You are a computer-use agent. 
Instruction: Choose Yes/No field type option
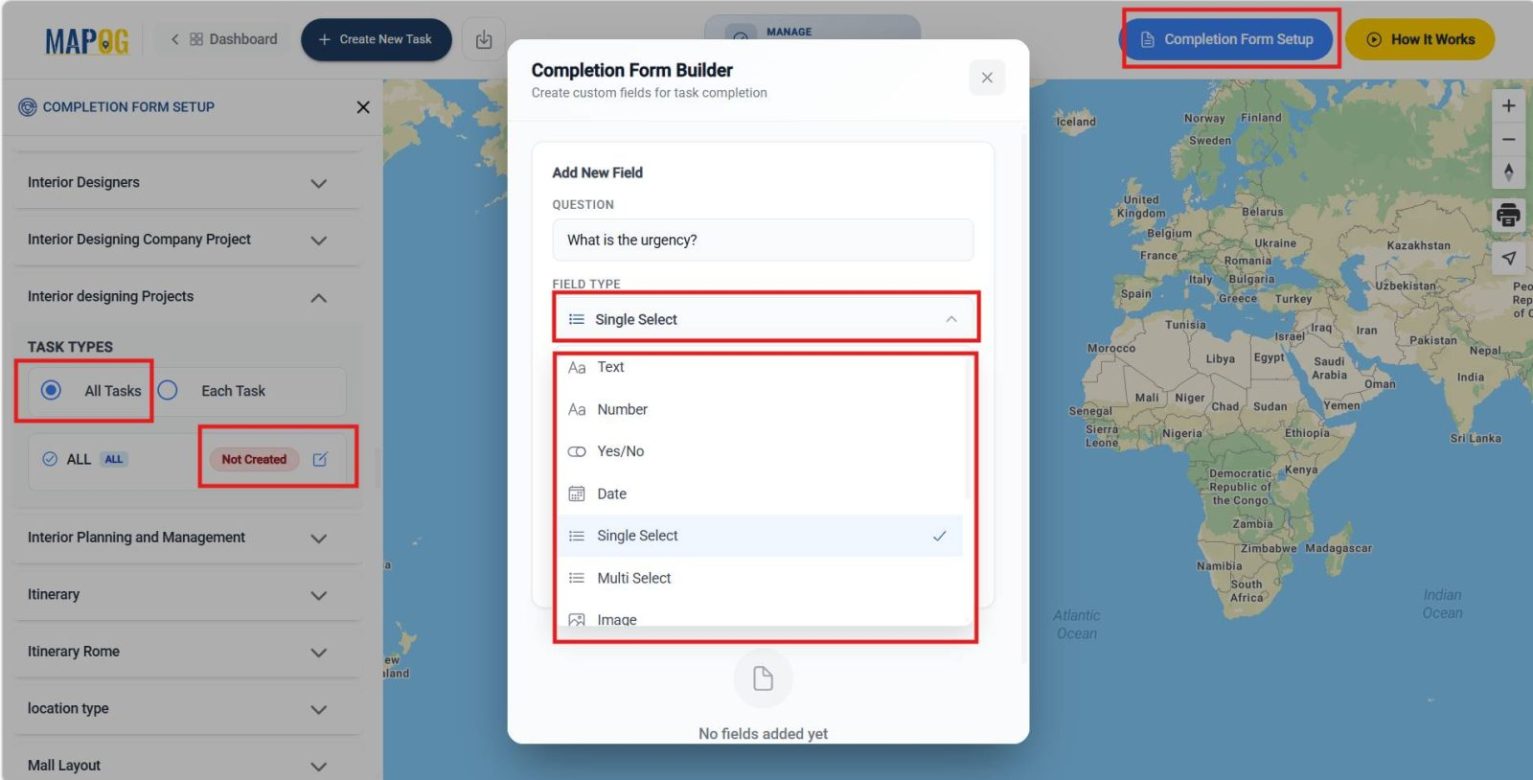[x=620, y=452]
